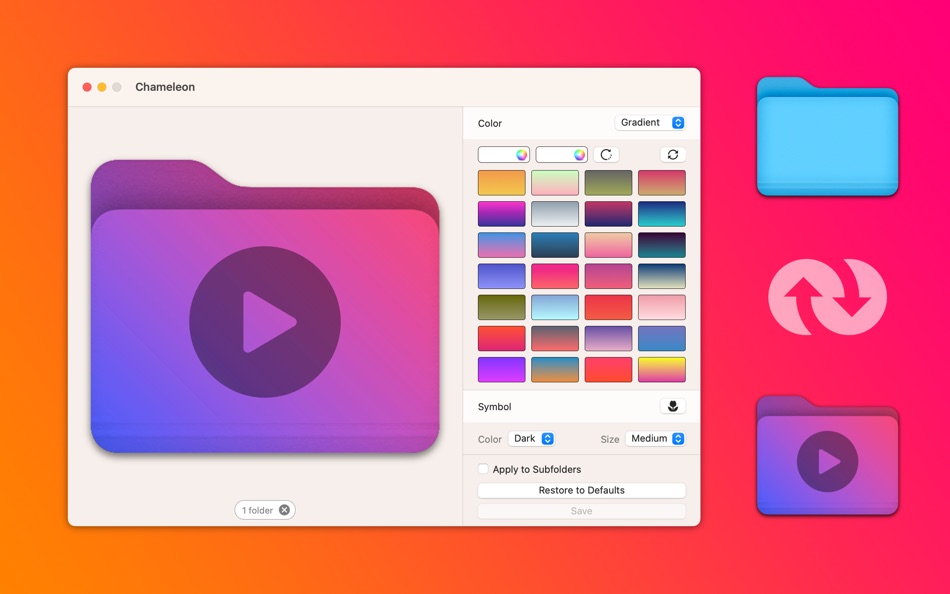Select the pale pink swatch
950x594 pixels.
coord(662,307)
